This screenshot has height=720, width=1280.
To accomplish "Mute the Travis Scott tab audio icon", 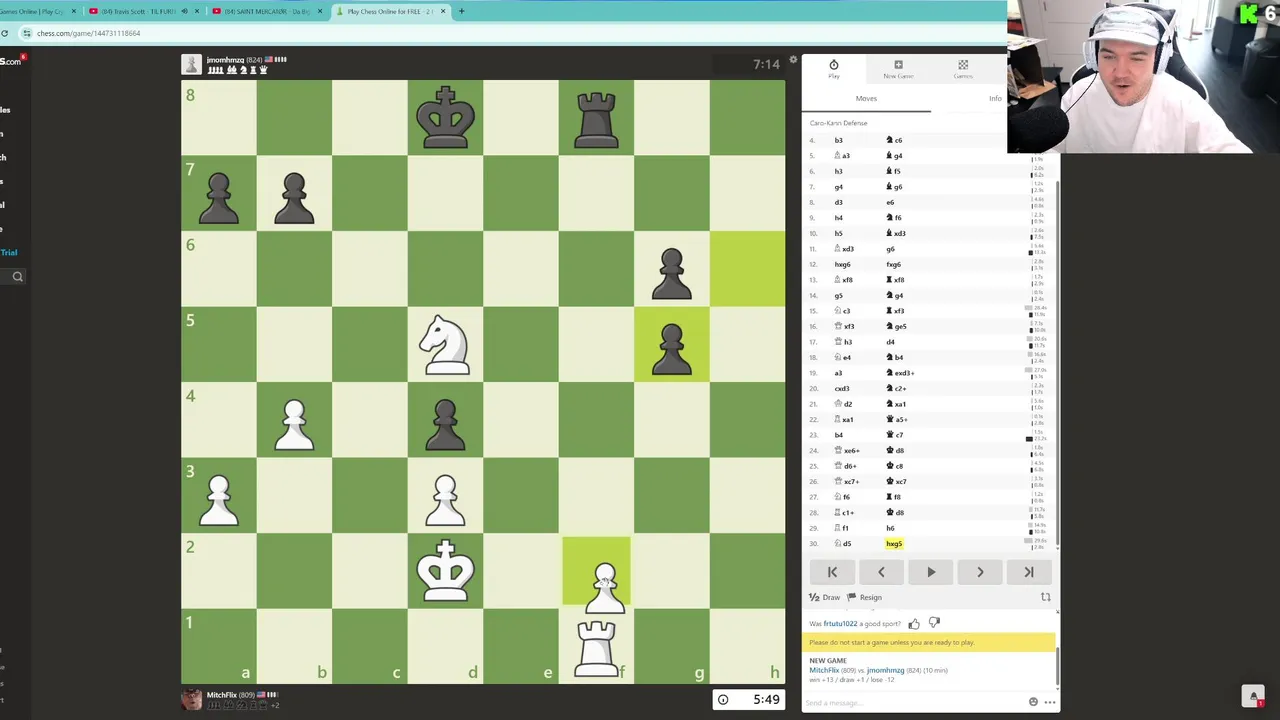I will [184, 11].
